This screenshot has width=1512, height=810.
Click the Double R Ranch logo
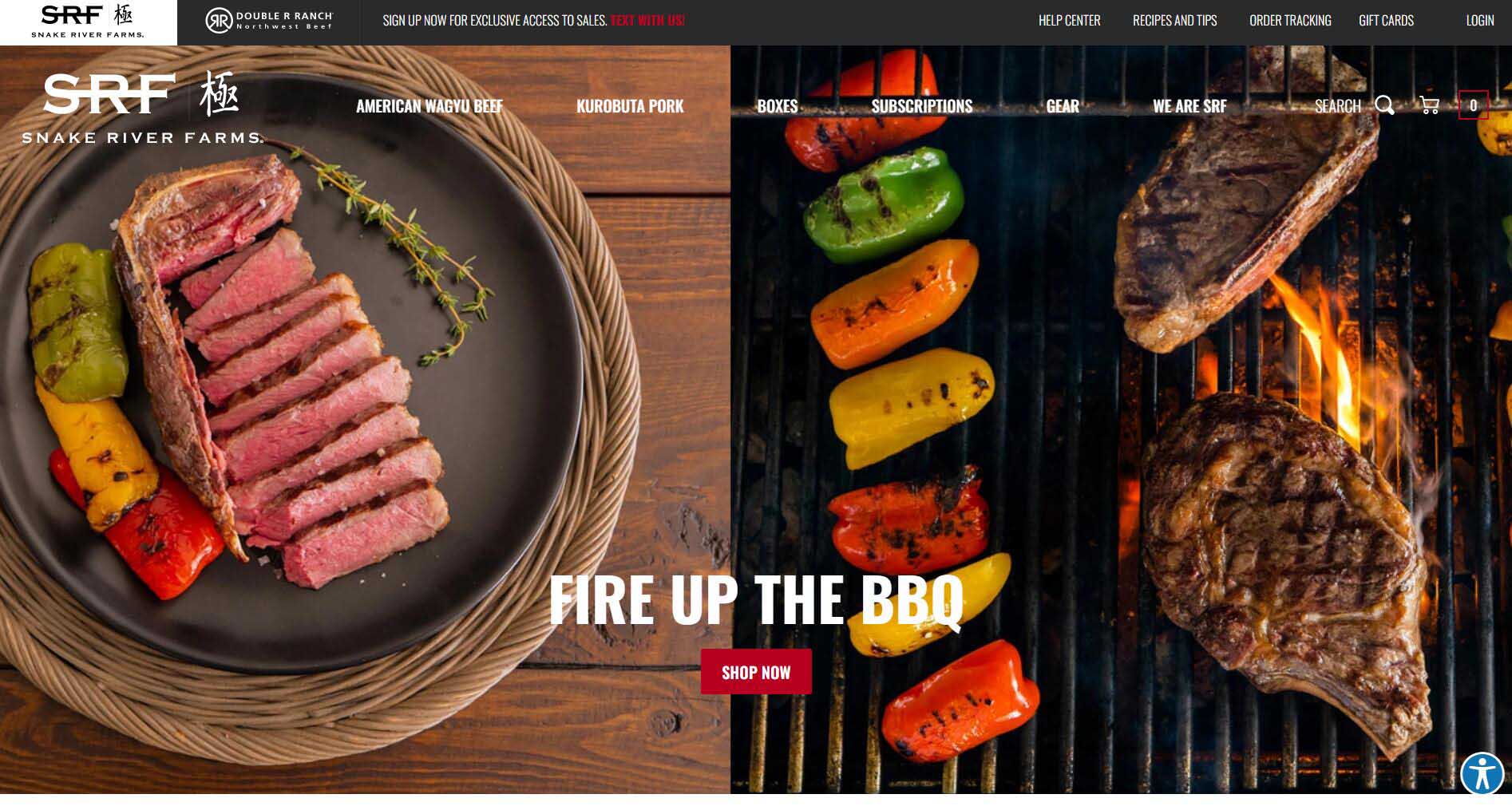pyautogui.click(x=269, y=21)
